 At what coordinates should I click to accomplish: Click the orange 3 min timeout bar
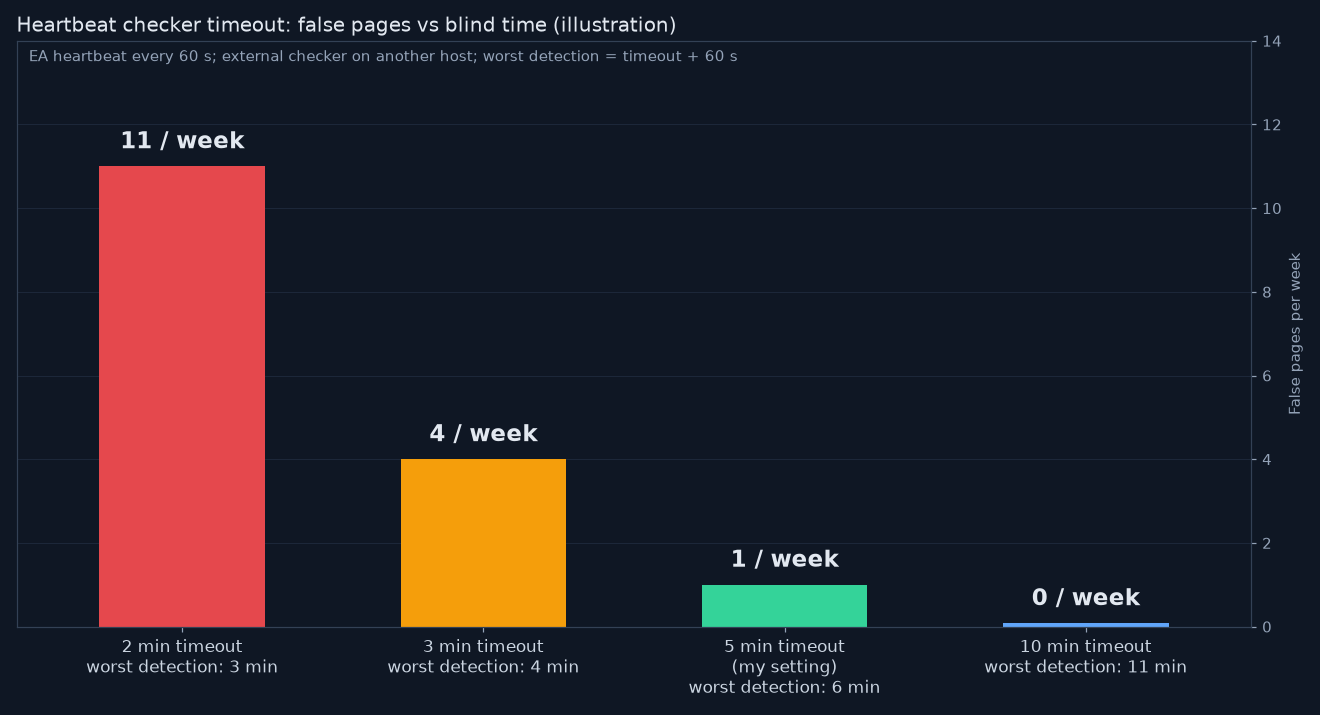click(x=483, y=543)
